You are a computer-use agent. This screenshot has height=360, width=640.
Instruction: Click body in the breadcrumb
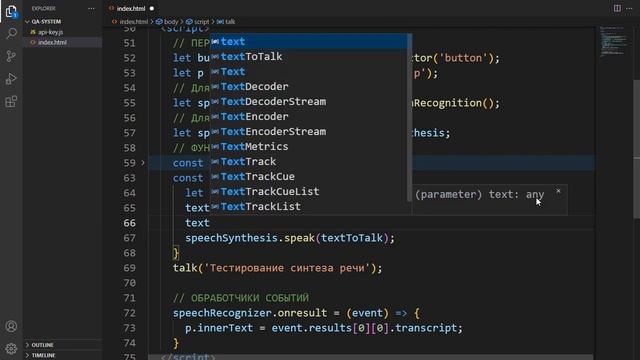(x=171, y=22)
